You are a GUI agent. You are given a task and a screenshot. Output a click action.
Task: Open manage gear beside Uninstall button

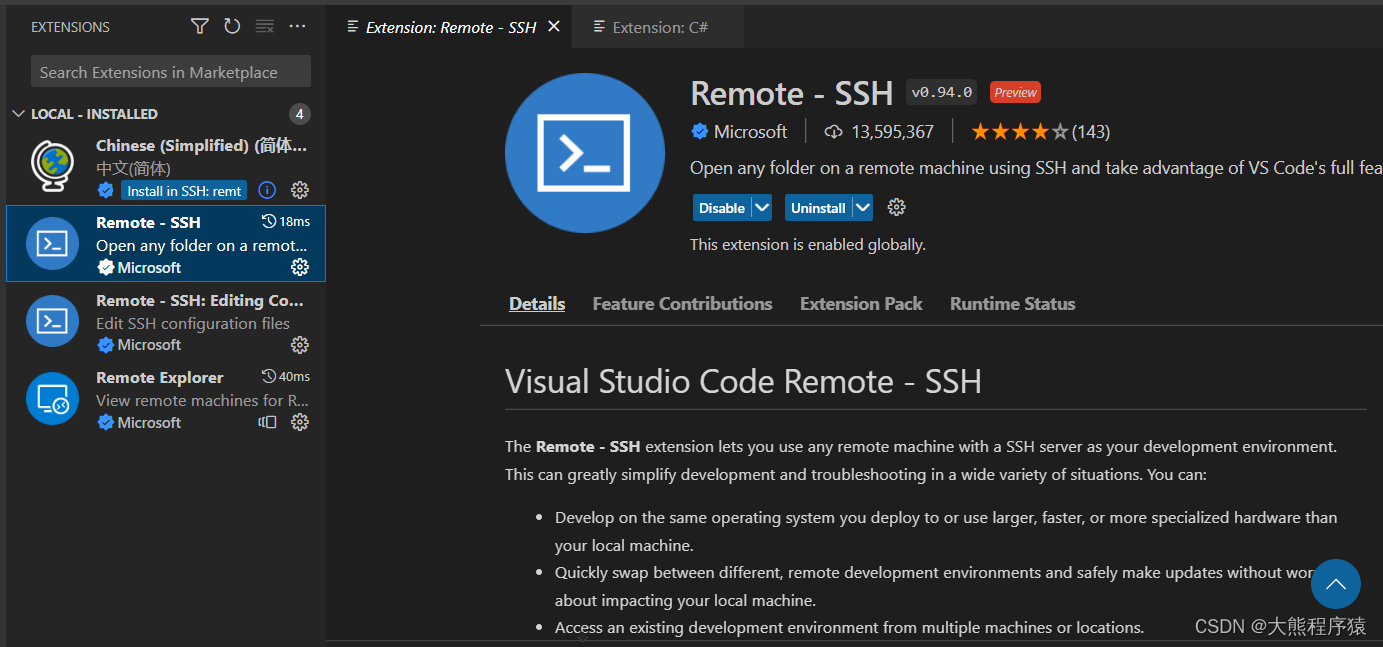(x=897, y=207)
